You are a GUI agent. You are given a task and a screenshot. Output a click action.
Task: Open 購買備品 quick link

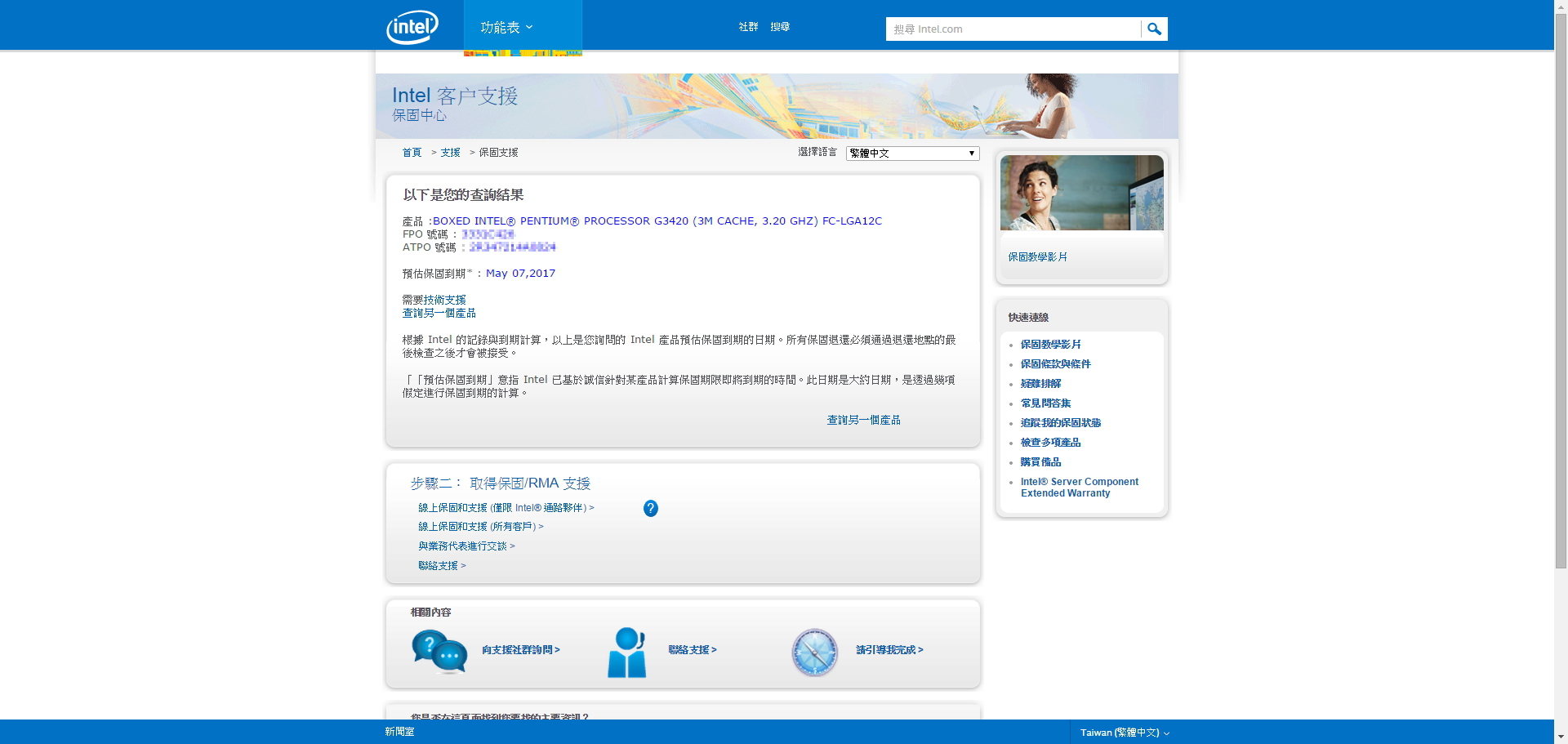tap(1040, 462)
